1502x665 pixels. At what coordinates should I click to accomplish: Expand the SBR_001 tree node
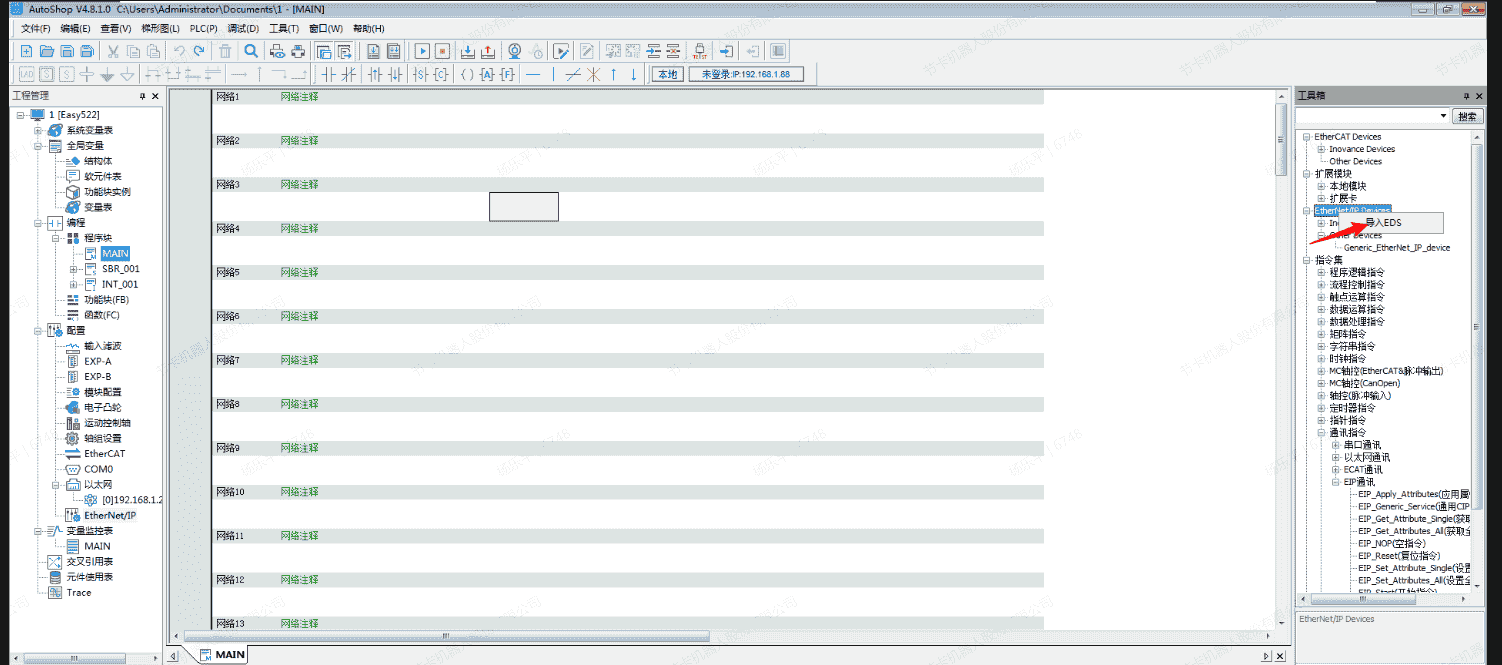(x=73, y=269)
